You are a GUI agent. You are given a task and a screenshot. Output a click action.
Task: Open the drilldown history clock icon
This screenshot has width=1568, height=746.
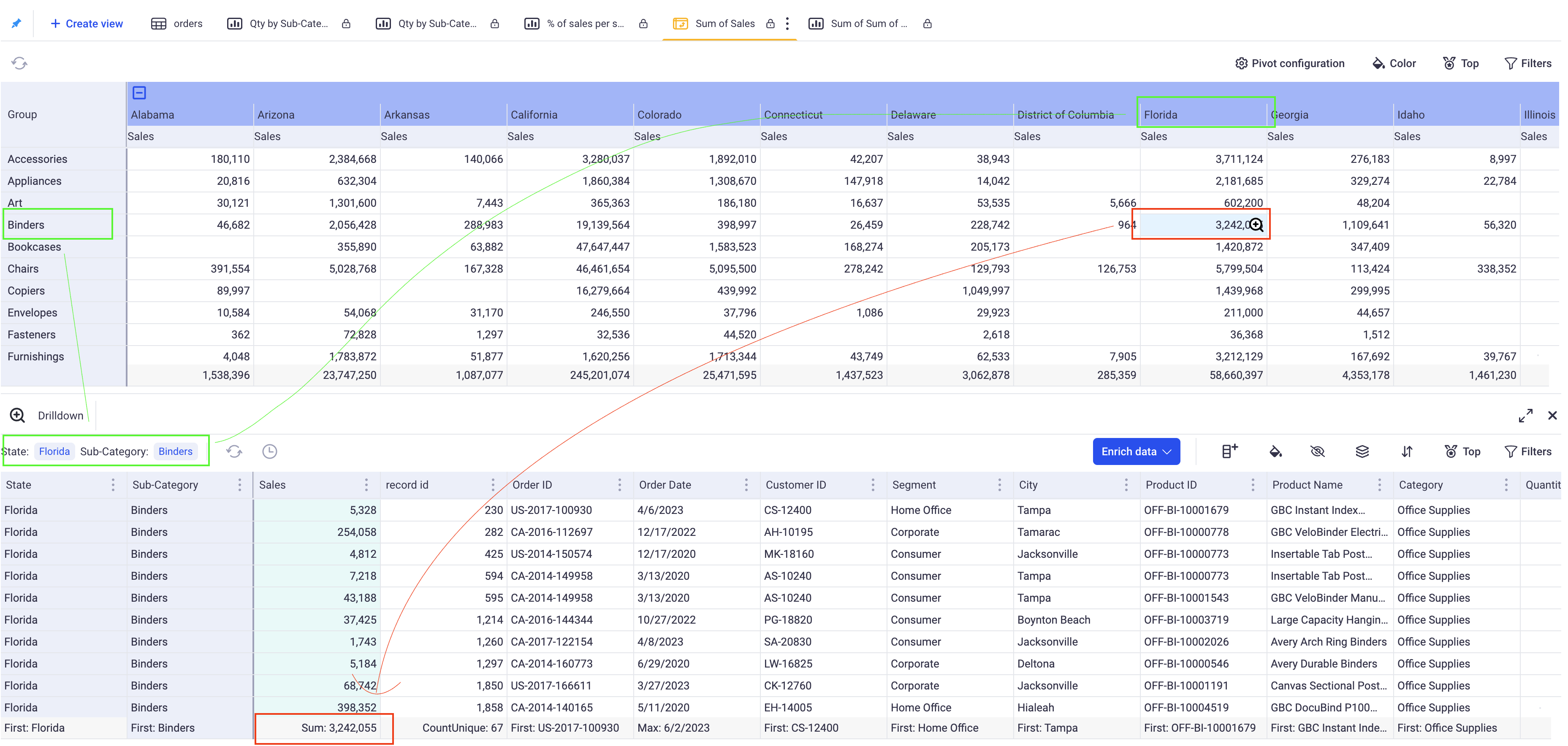(x=270, y=451)
